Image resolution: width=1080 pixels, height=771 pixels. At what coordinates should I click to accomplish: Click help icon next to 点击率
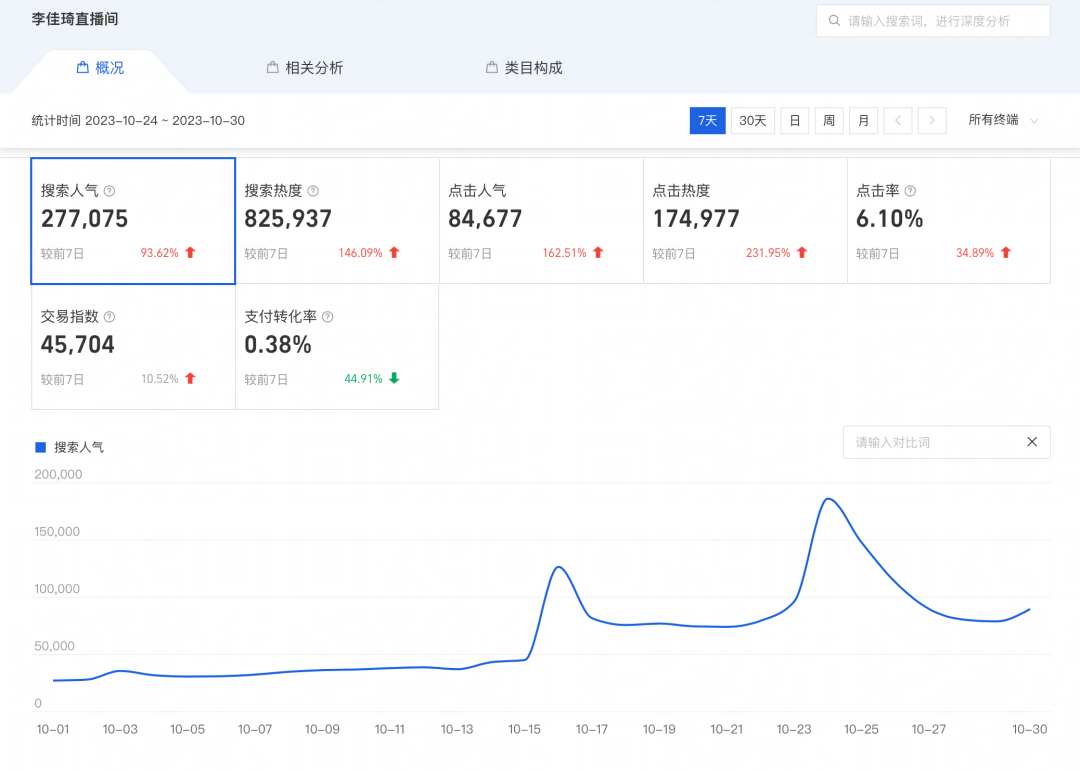[910, 191]
